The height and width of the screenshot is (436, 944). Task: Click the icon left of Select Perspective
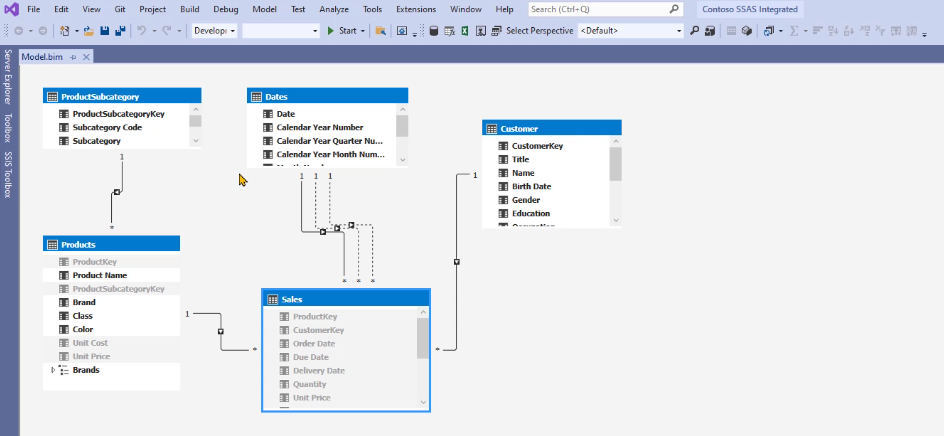click(x=496, y=31)
